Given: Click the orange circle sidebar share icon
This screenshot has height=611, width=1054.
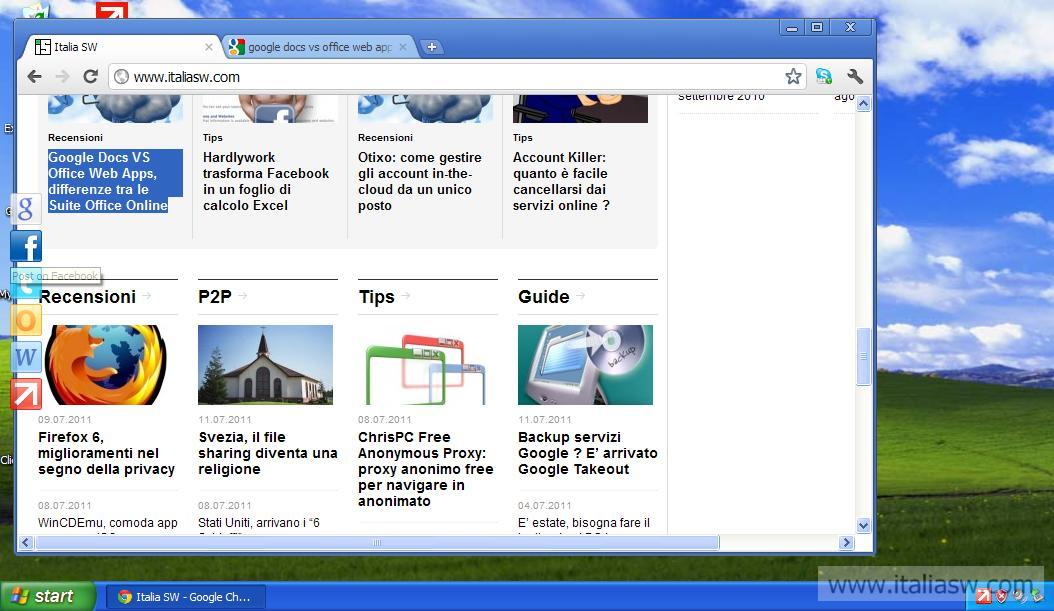Looking at the screenshot, I should (x=26, y=320).
